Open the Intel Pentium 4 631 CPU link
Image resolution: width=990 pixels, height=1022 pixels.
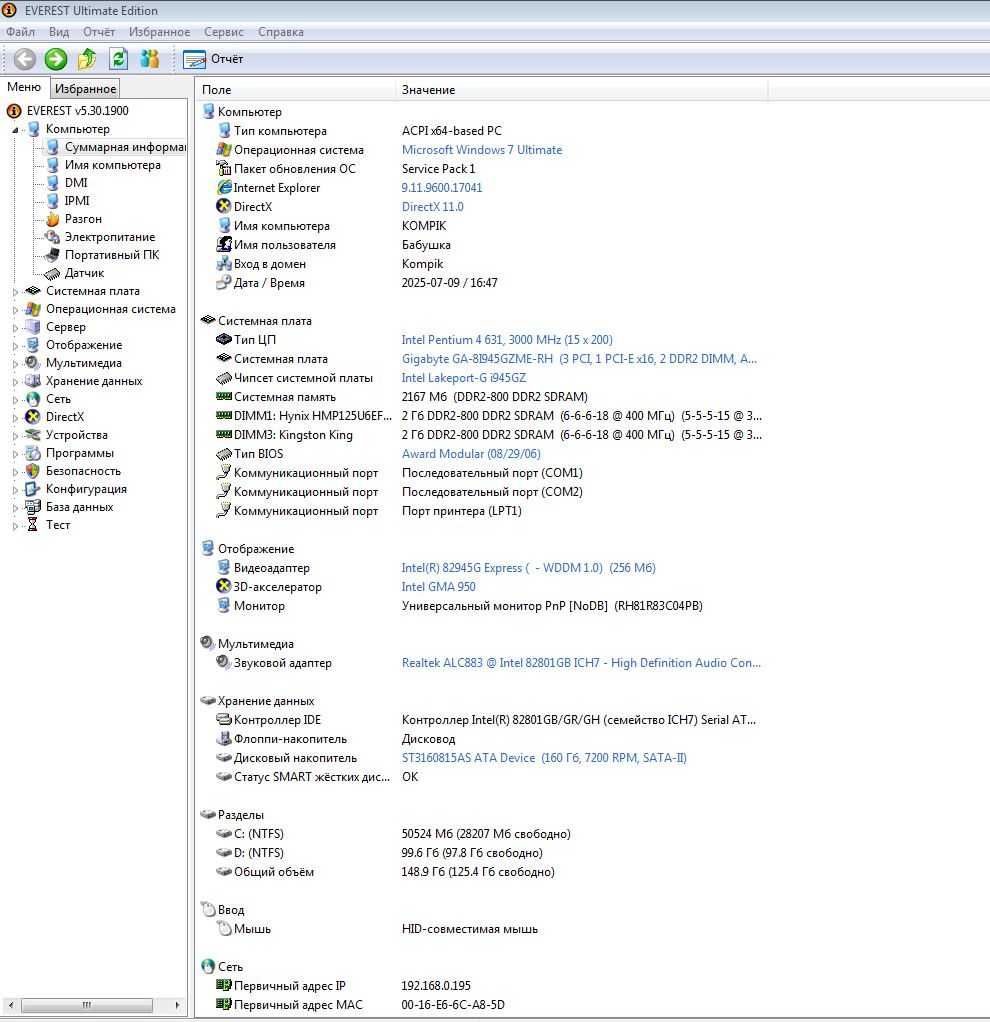point(507,340)
